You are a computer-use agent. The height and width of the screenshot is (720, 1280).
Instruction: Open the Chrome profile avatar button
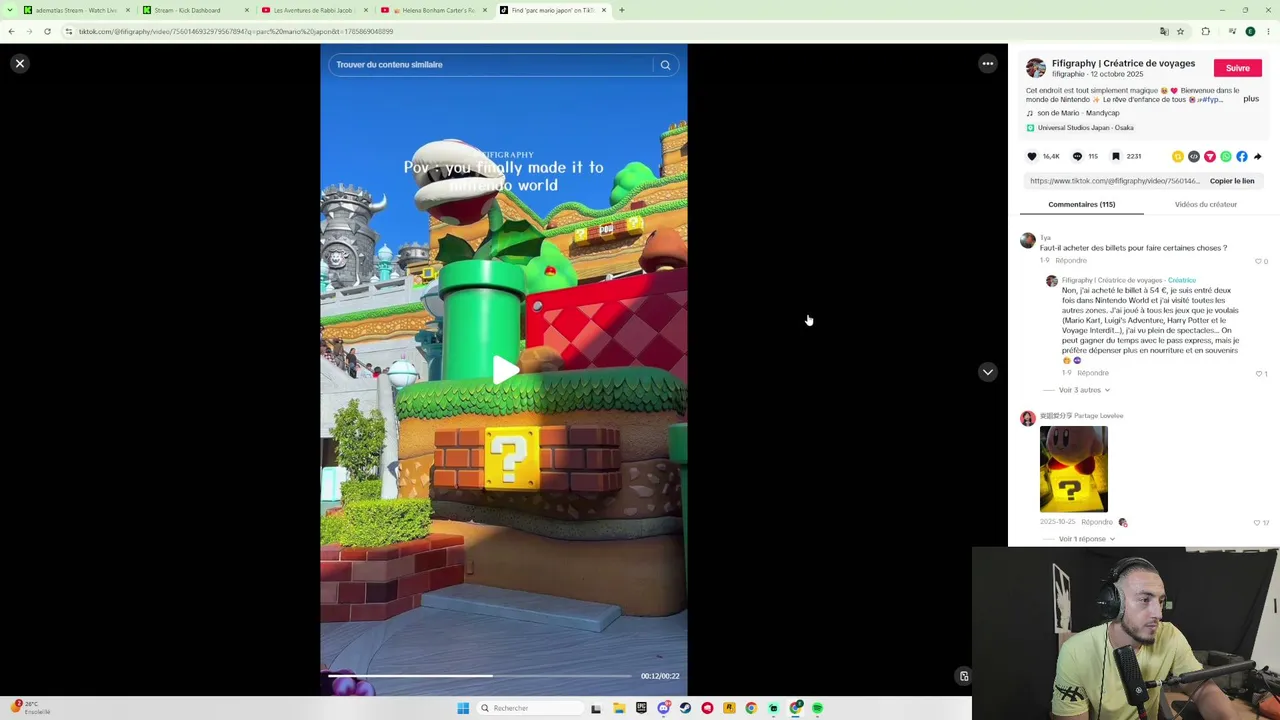click(x=1250, y=32)
